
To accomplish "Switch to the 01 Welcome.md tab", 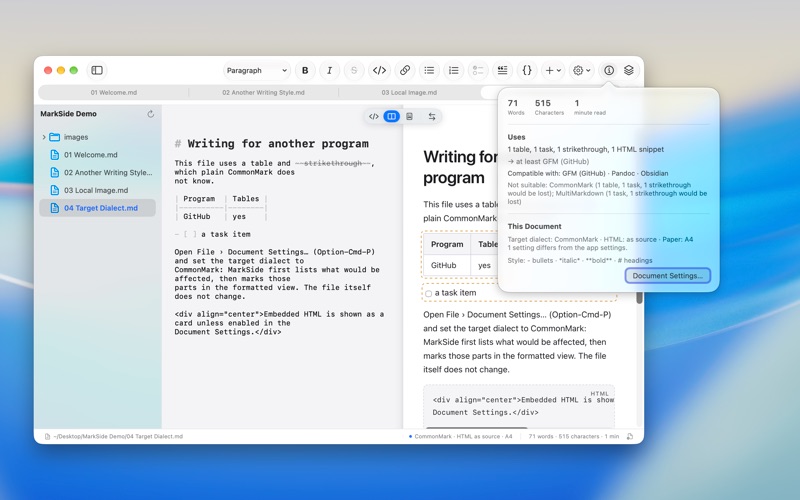I will [x=114, y=92].
